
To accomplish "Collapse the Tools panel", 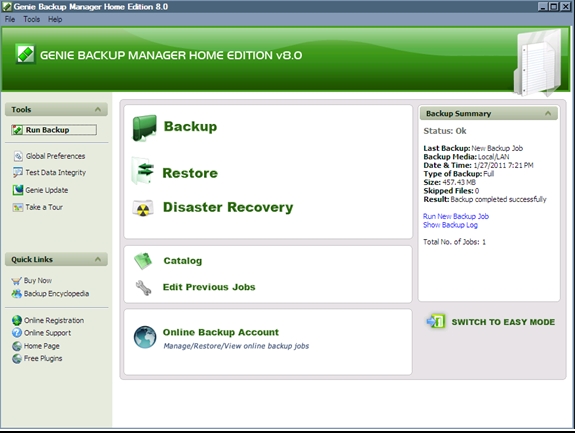I will coord(98,109).
